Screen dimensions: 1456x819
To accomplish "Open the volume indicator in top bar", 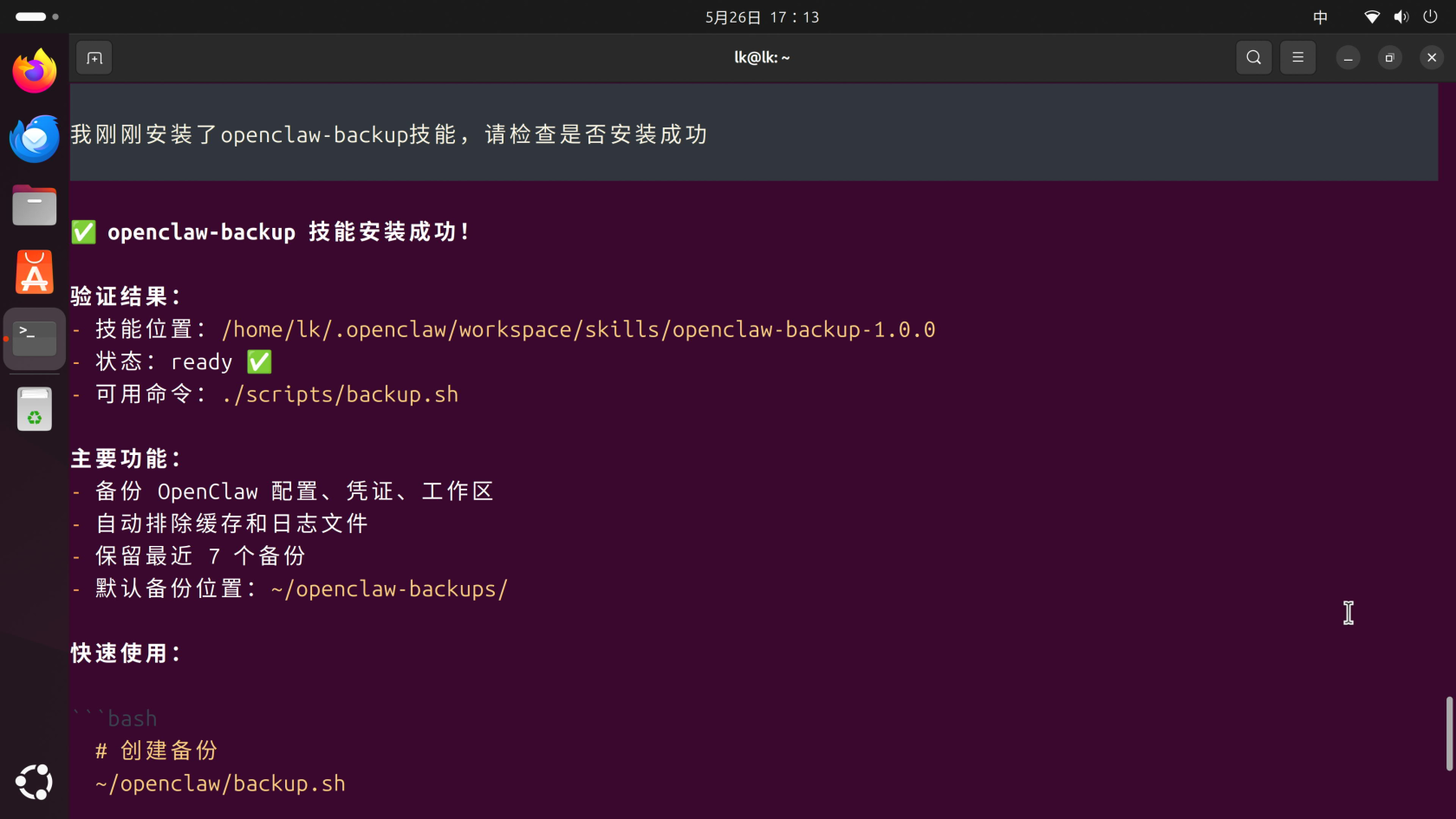I will pos(1401,17).
